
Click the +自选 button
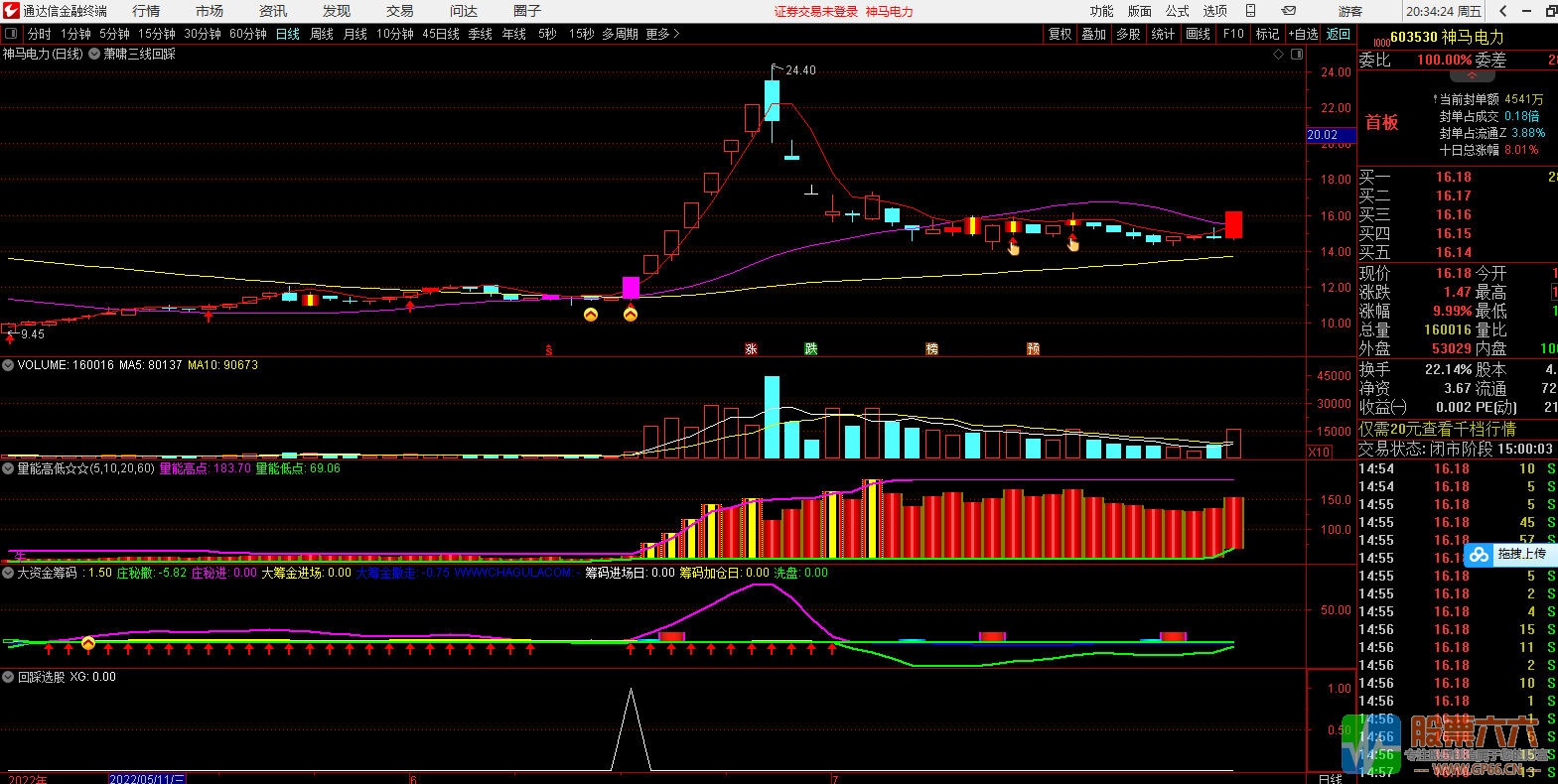point(1304,34)
